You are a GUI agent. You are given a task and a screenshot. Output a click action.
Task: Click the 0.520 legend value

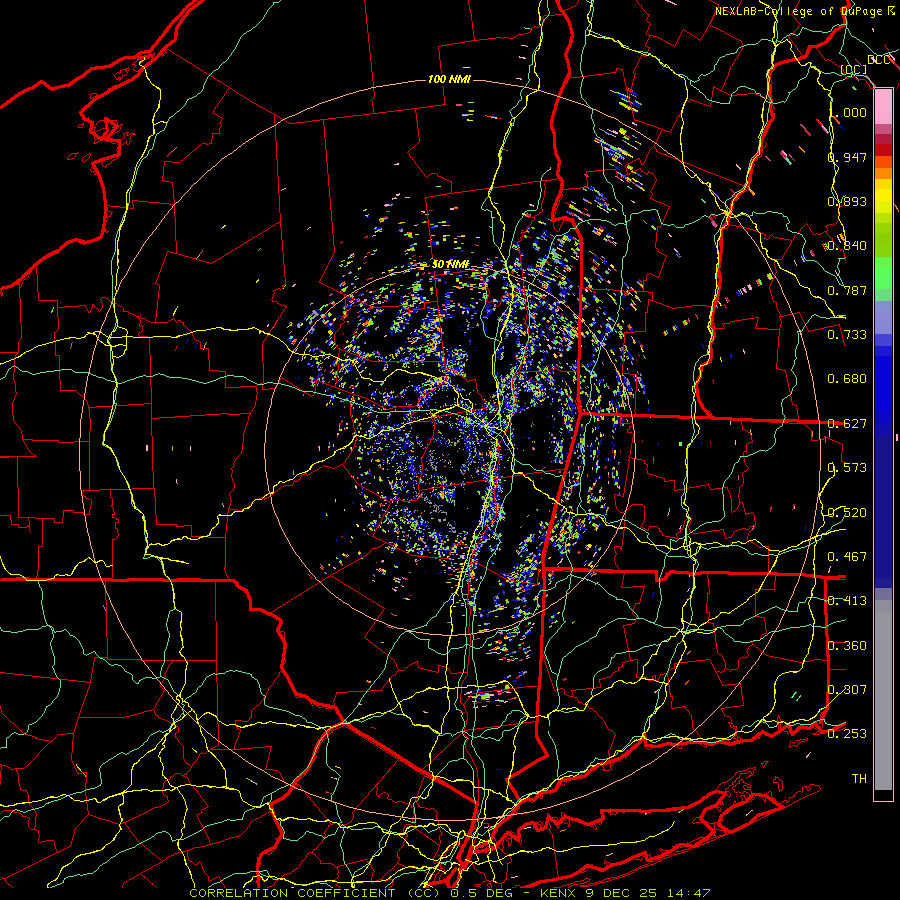[847, 513]
